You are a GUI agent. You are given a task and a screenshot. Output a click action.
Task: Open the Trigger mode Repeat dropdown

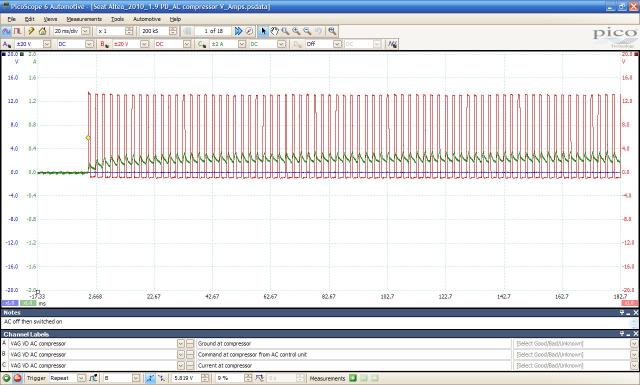(x=81, y=378)
